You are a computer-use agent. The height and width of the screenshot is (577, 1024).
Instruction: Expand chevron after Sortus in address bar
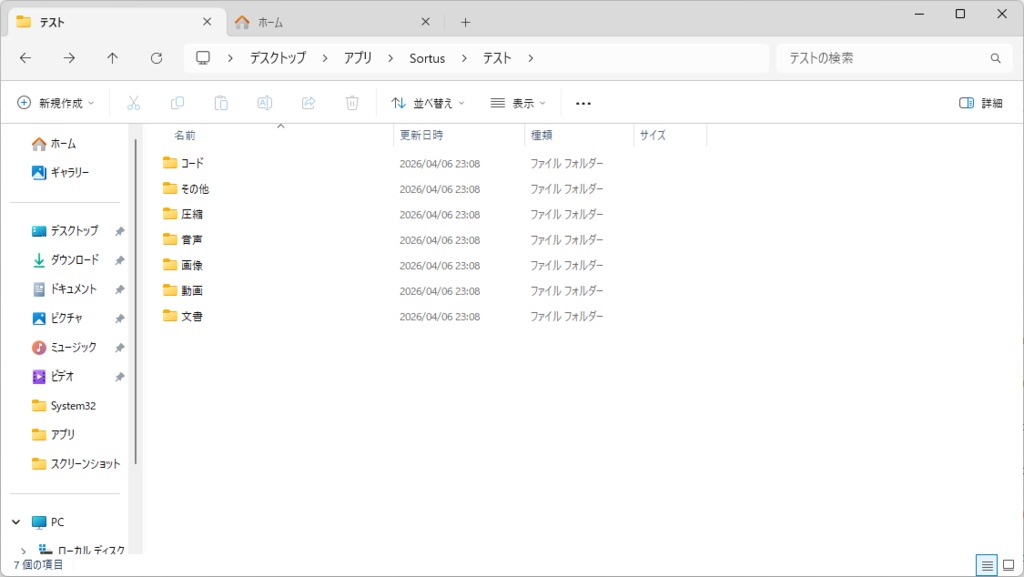point(464,58)
